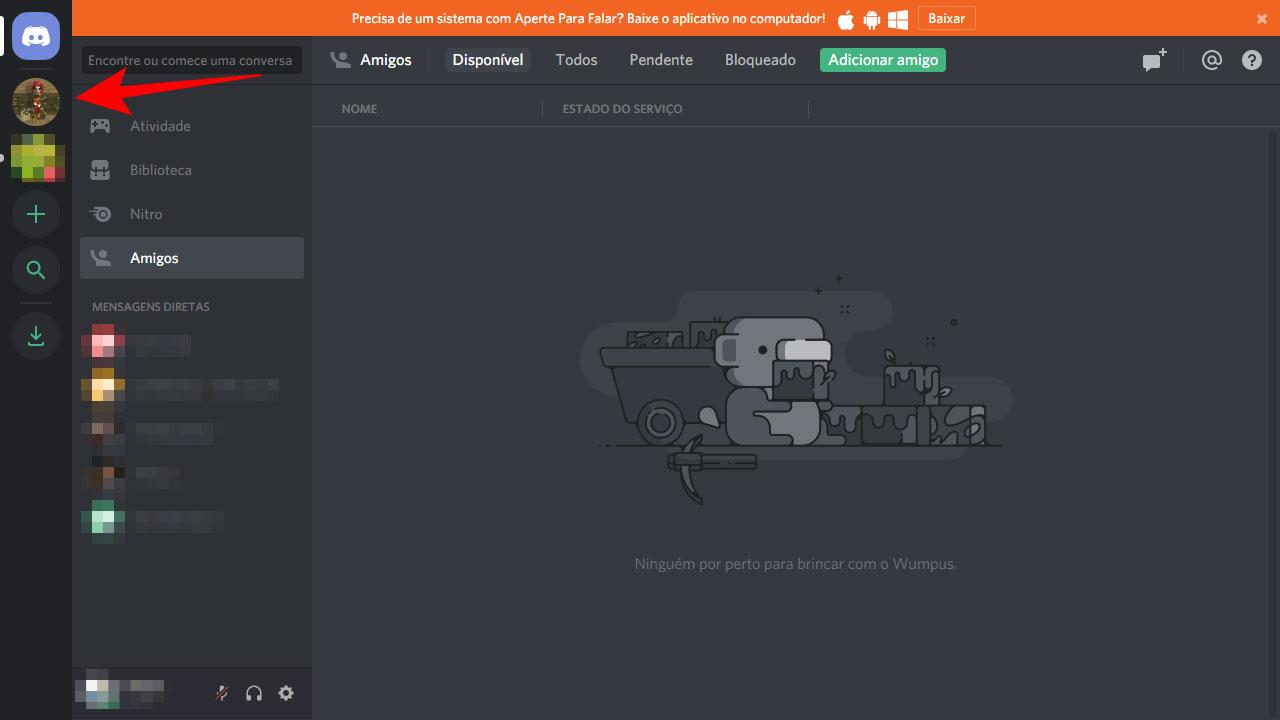Open Discord help
The height and width of the screenshot is (720, 1280).
1251,60
